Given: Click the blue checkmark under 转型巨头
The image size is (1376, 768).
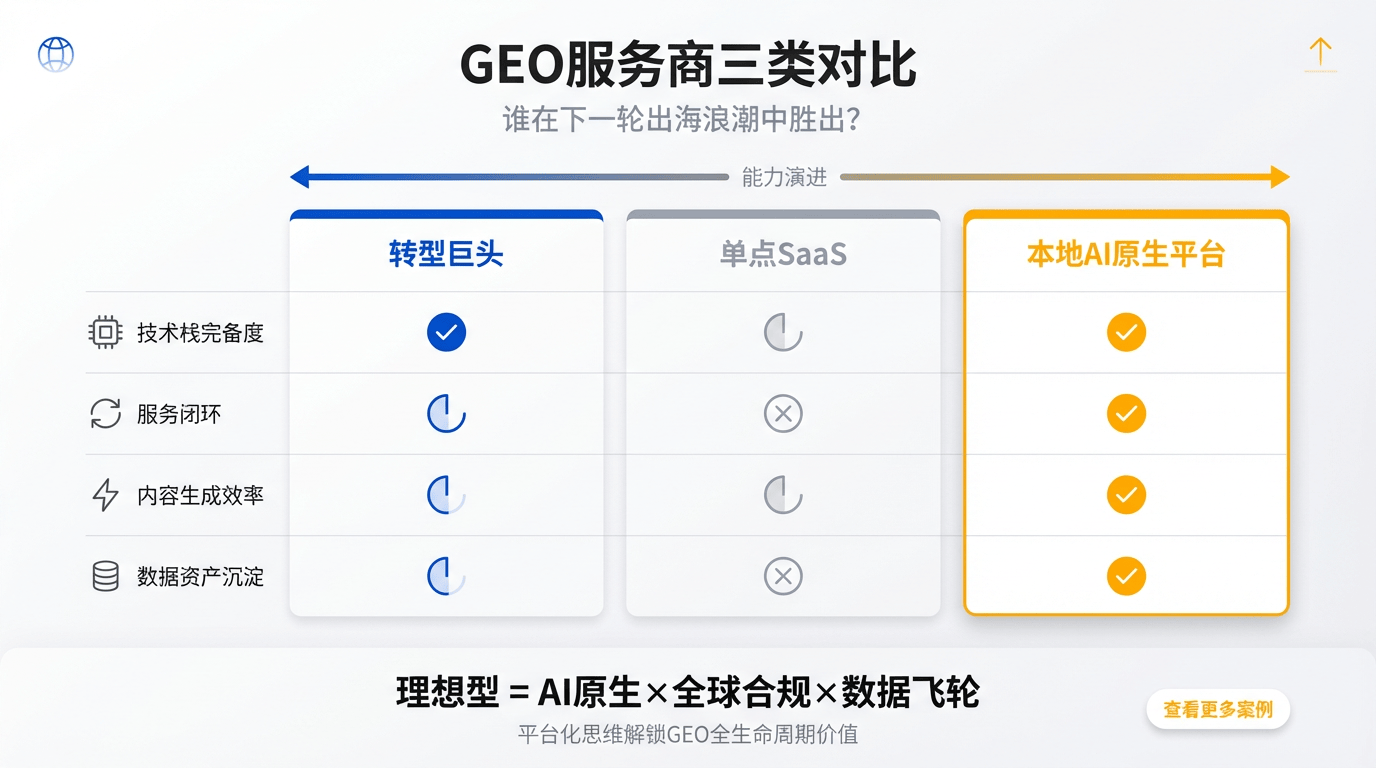Looking at the screenshot, I should point(446,332).
